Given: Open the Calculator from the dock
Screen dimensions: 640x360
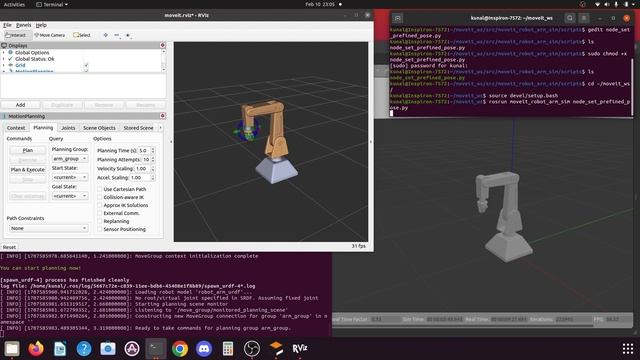Looking at the screenshot, I should click(228, 349).
